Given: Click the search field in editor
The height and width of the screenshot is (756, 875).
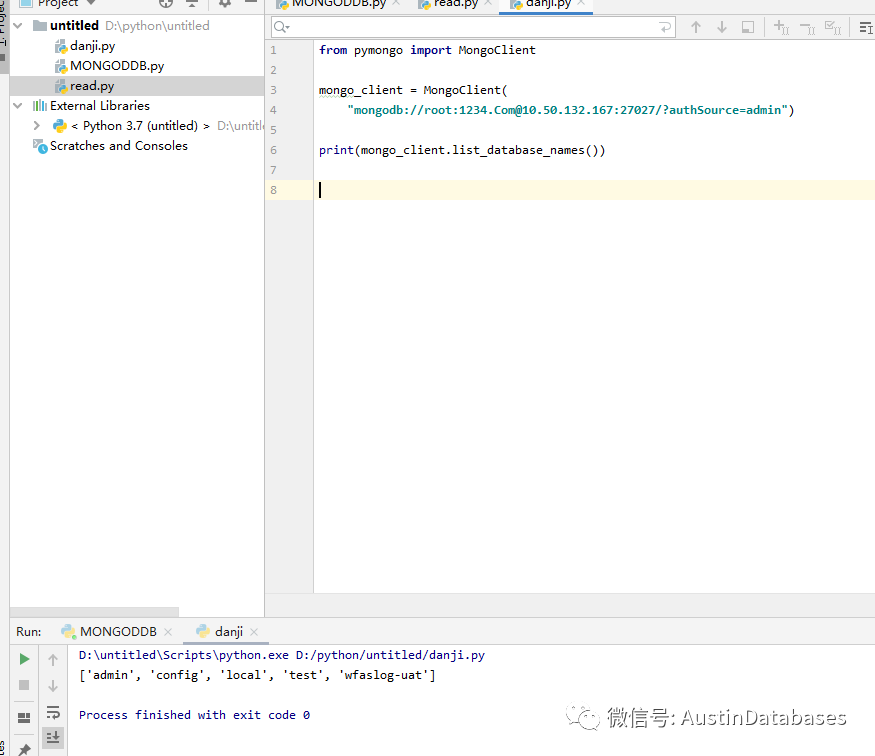Looking at the screenshot, I should (473, 27).
